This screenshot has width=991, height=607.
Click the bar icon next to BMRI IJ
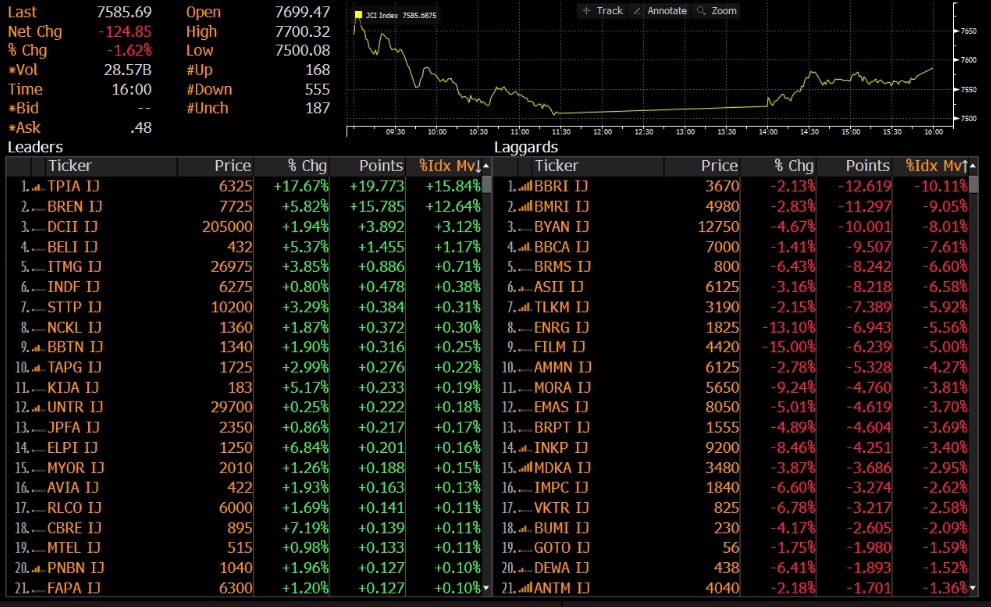(524, 206)
